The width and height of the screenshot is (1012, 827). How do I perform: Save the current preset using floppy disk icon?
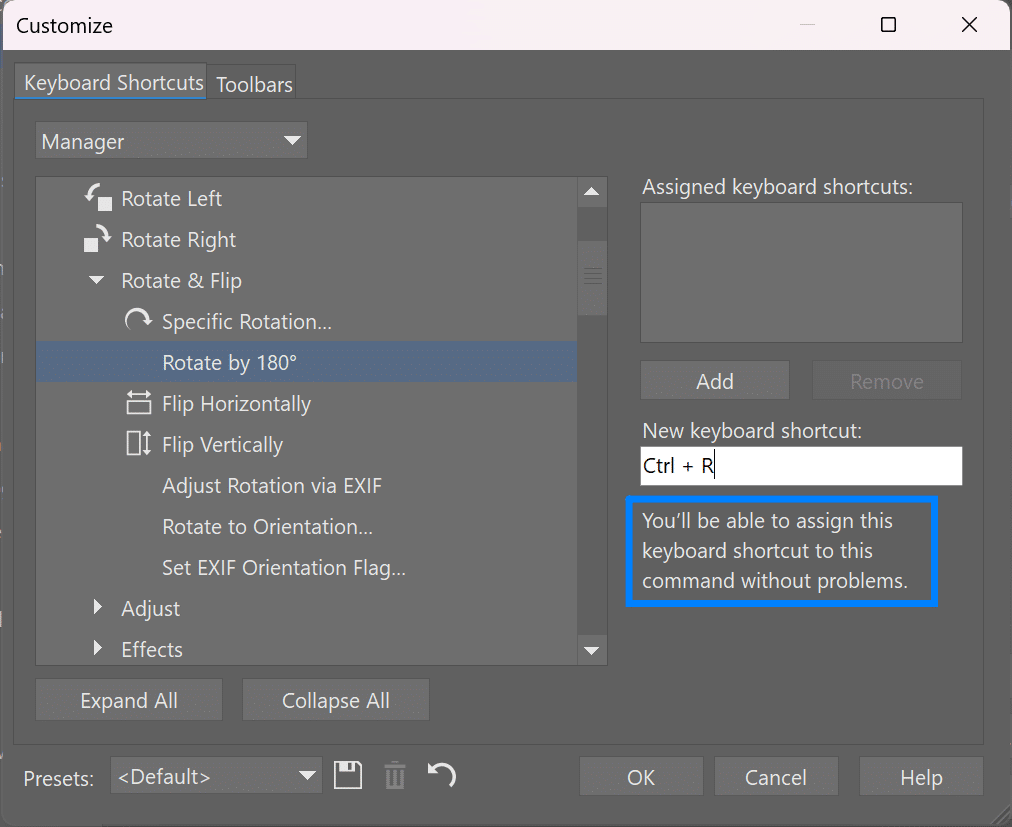348,776
